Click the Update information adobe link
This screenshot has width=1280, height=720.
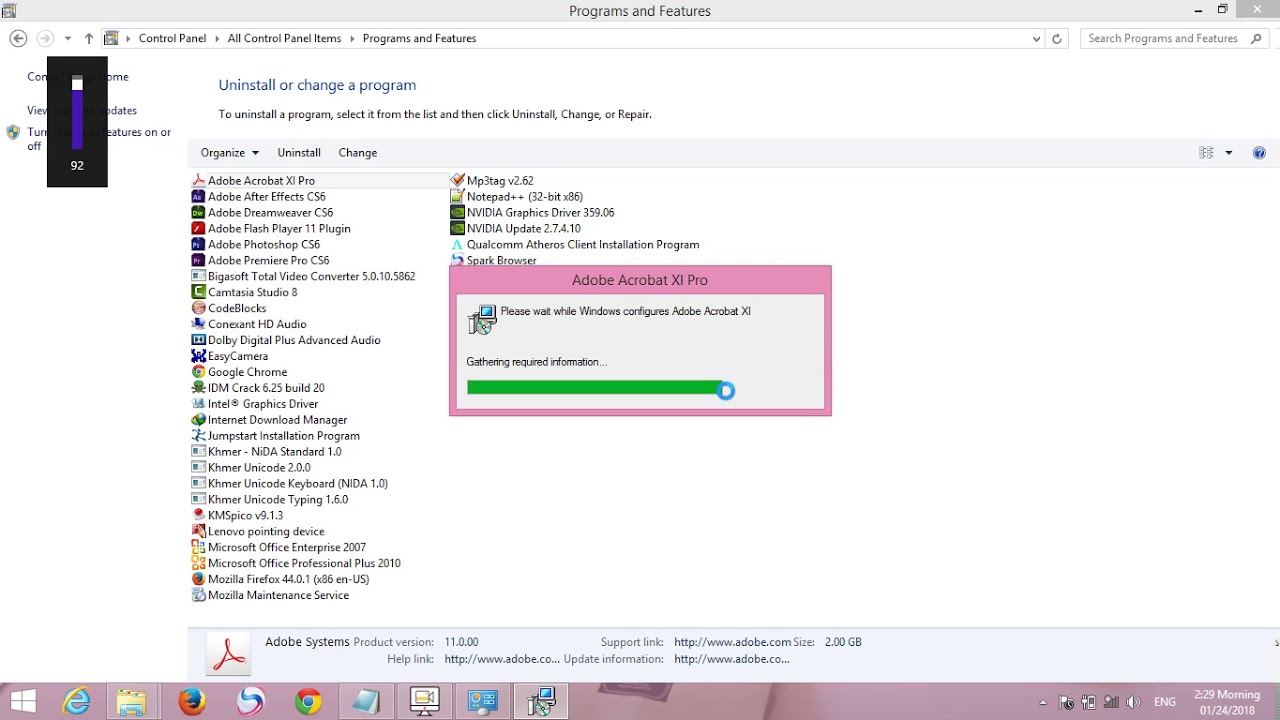(732, 659)
